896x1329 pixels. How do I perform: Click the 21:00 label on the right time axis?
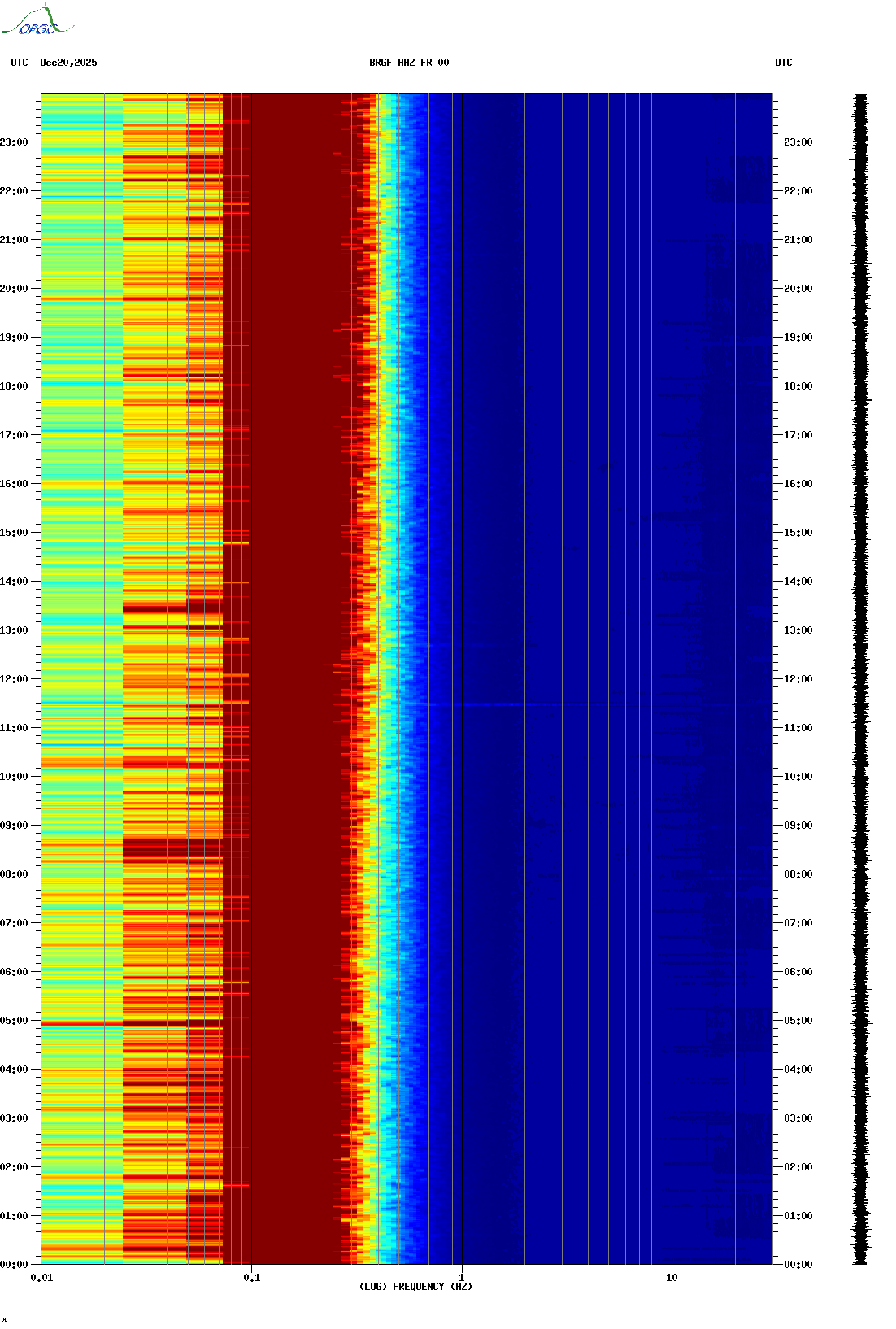coord(798,240)
